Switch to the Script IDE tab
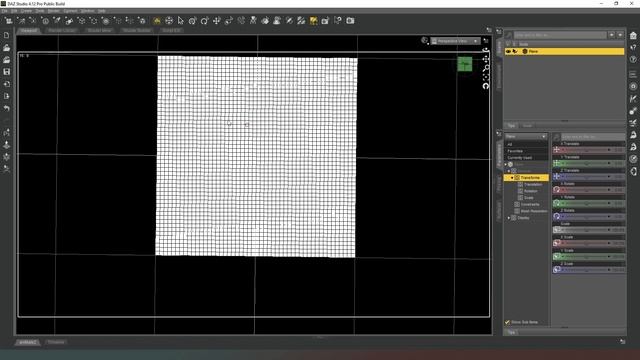 (171, 31)
